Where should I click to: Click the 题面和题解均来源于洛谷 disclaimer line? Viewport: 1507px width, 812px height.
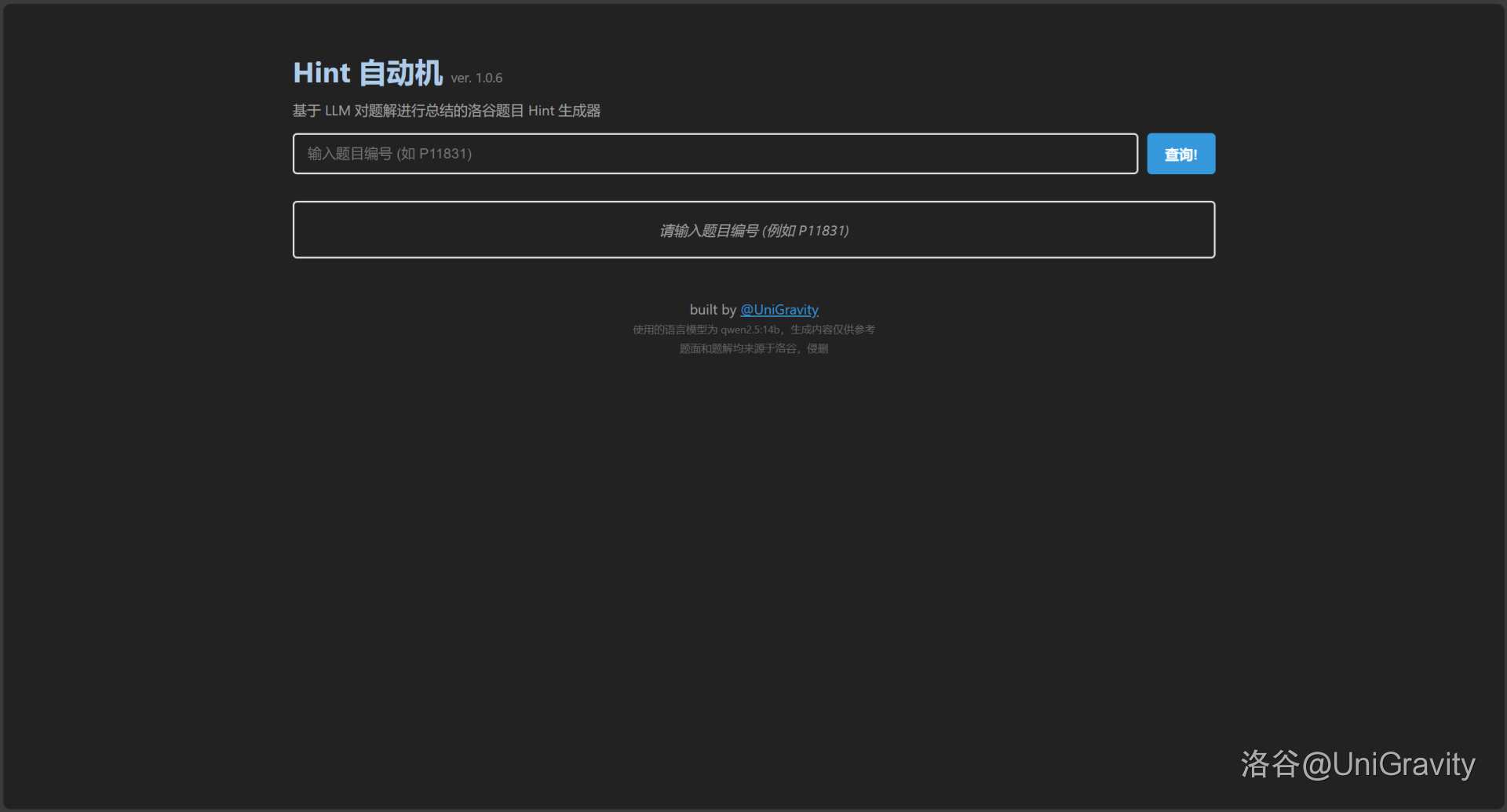coord(753,348)
